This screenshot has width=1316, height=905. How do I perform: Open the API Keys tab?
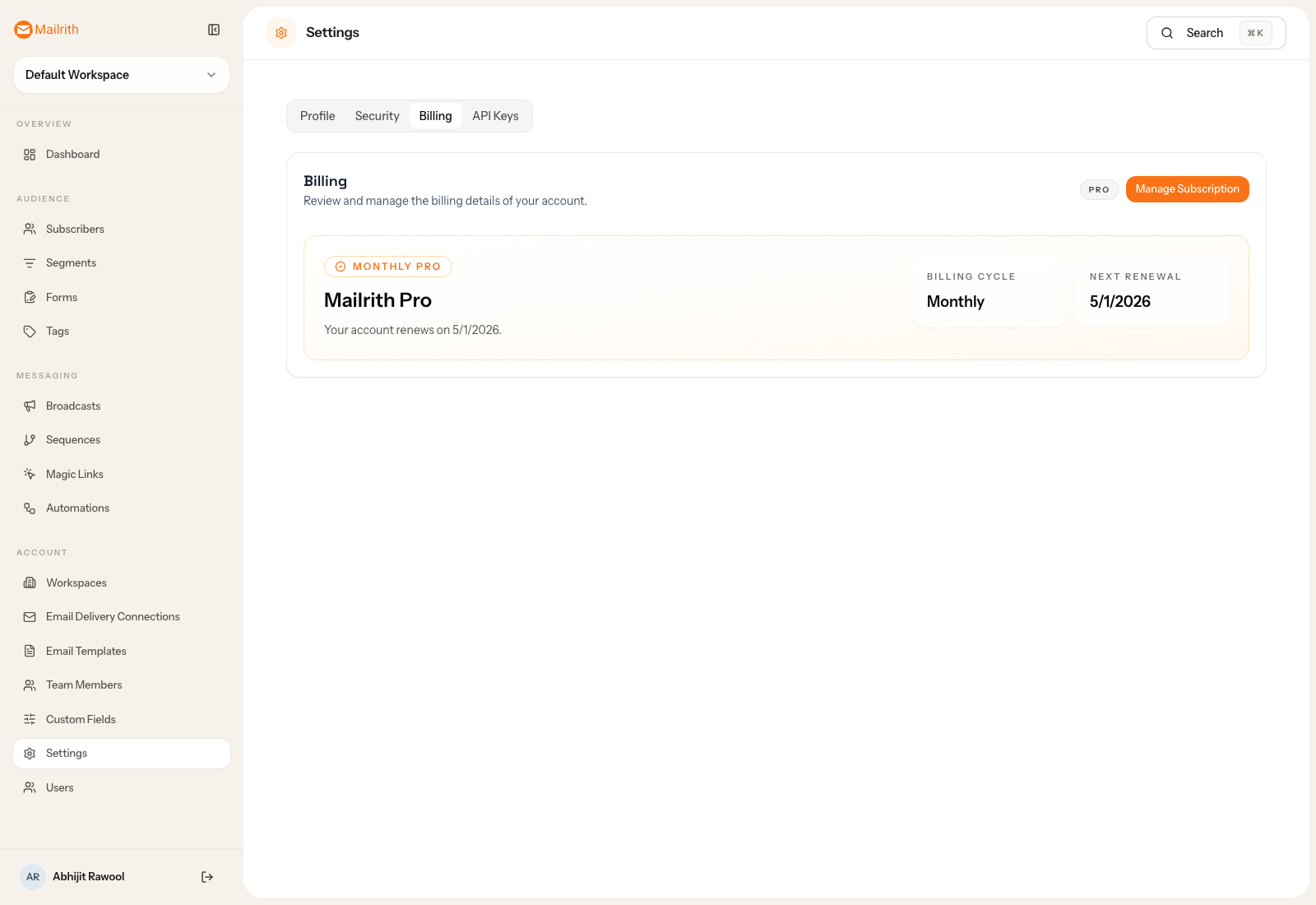494,116
